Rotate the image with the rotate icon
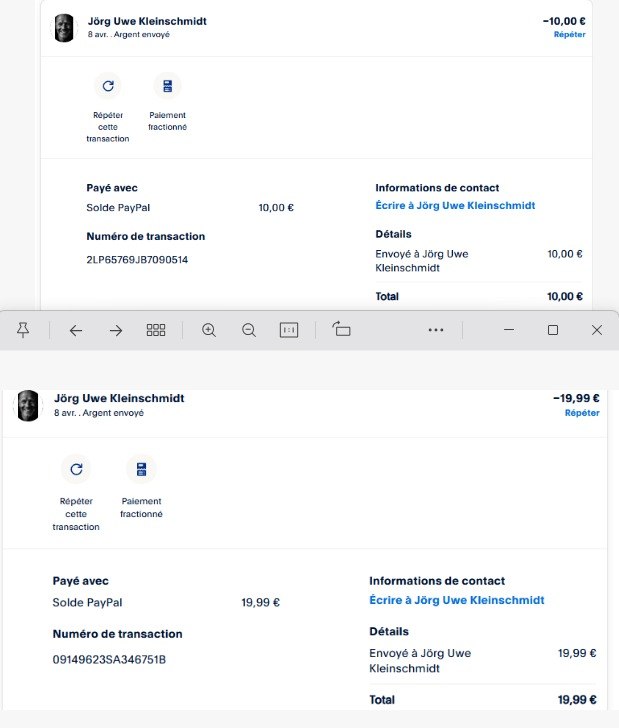619x728 pixels. 341,329
